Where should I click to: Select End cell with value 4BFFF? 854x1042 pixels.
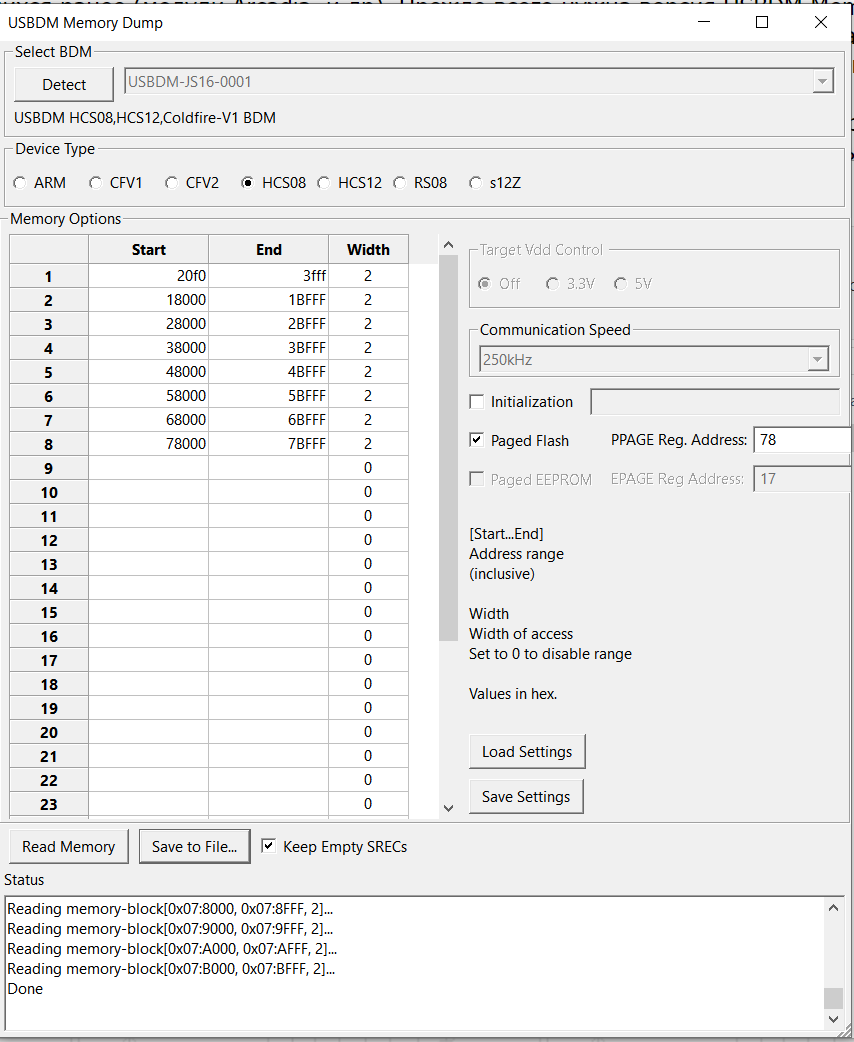point(268,371)
